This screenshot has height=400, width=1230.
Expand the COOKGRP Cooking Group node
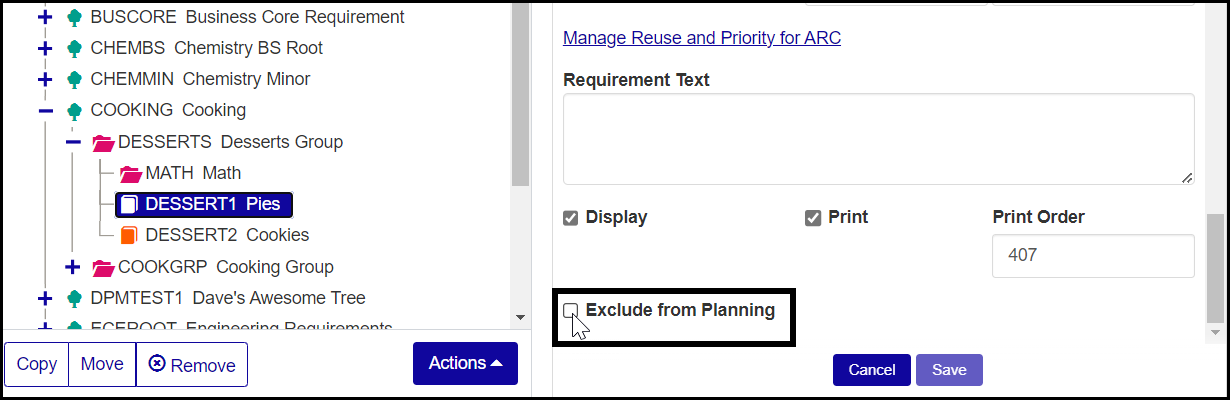[x=73, y=267]
